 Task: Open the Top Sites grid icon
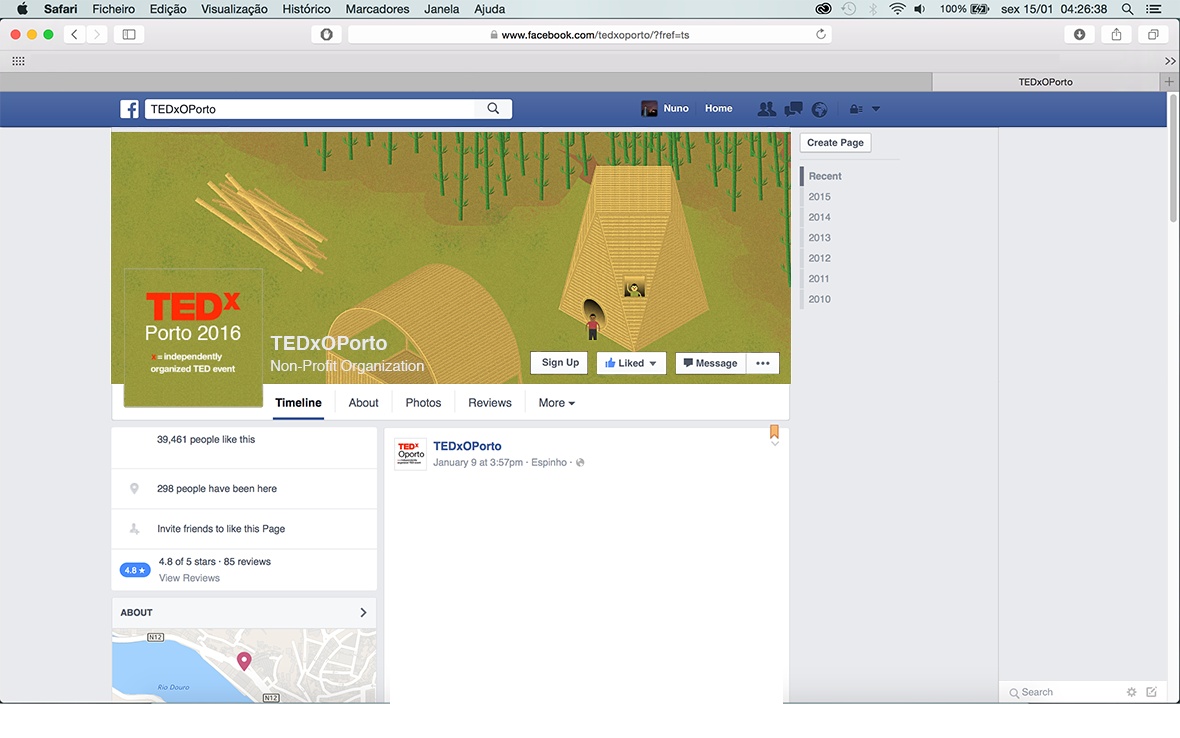(19, 61)
